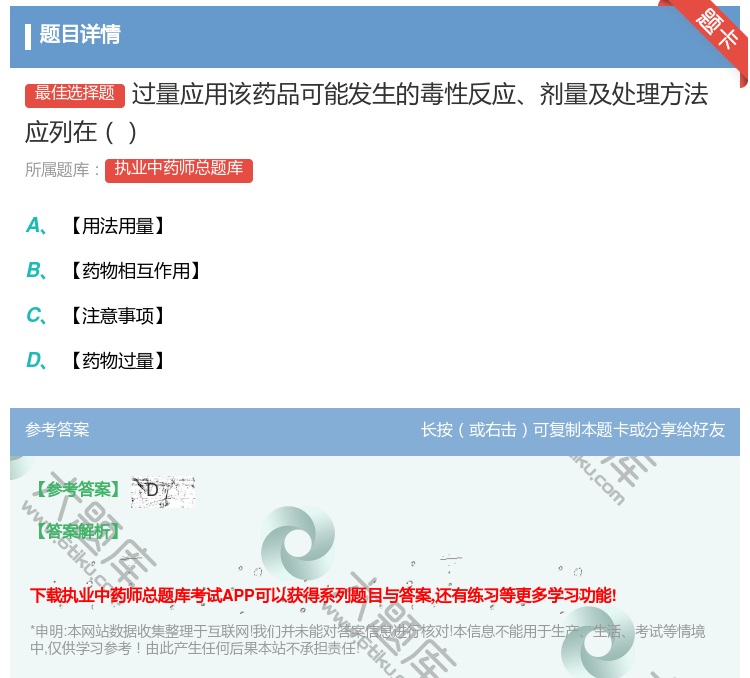Click the 【参考答案】 label

tap(78, 490)
